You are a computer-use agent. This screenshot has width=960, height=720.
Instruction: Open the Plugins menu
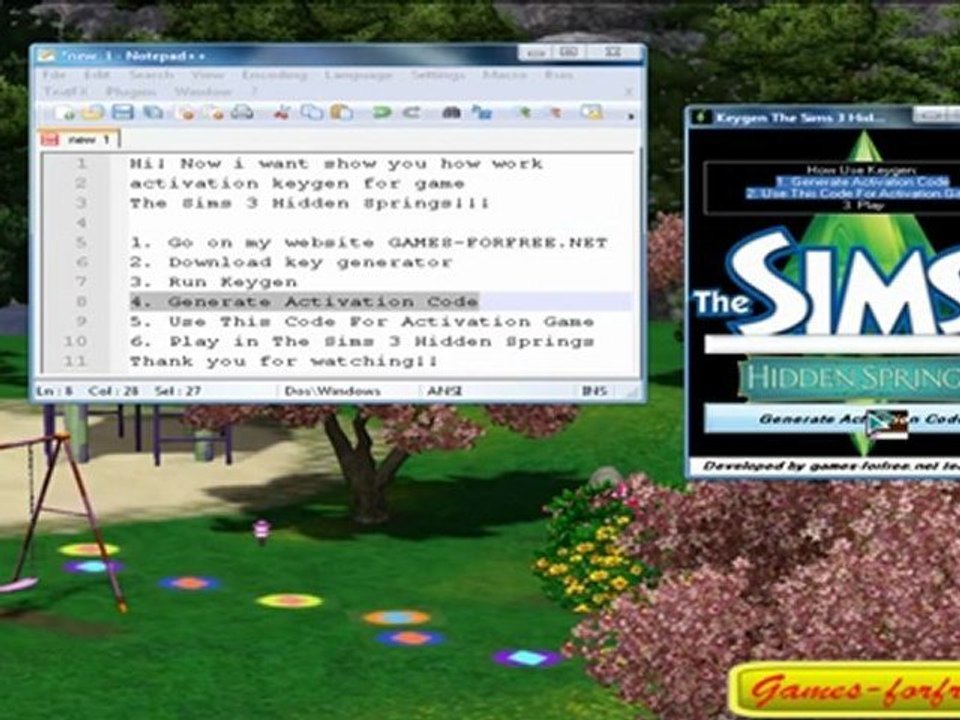pyautogui.click(x=131, y=92)
